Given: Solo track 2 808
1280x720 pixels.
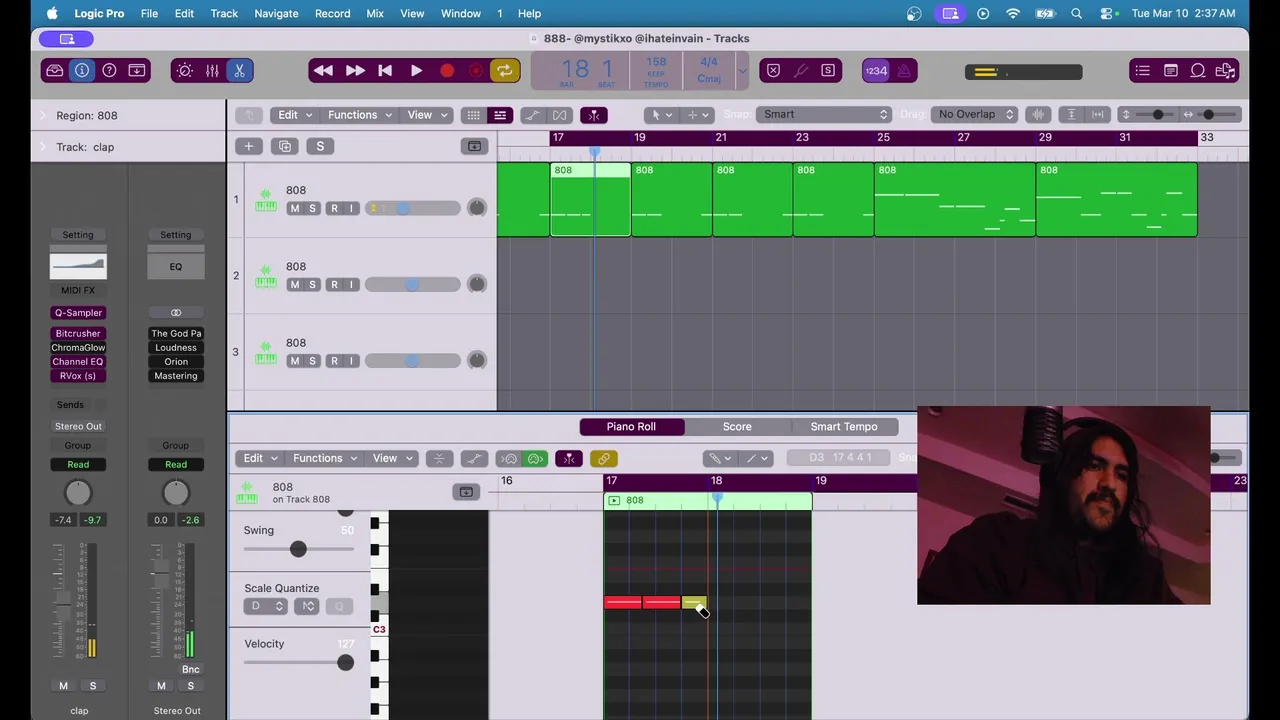Looking at the screenshot, I should [x=312, y=285].
